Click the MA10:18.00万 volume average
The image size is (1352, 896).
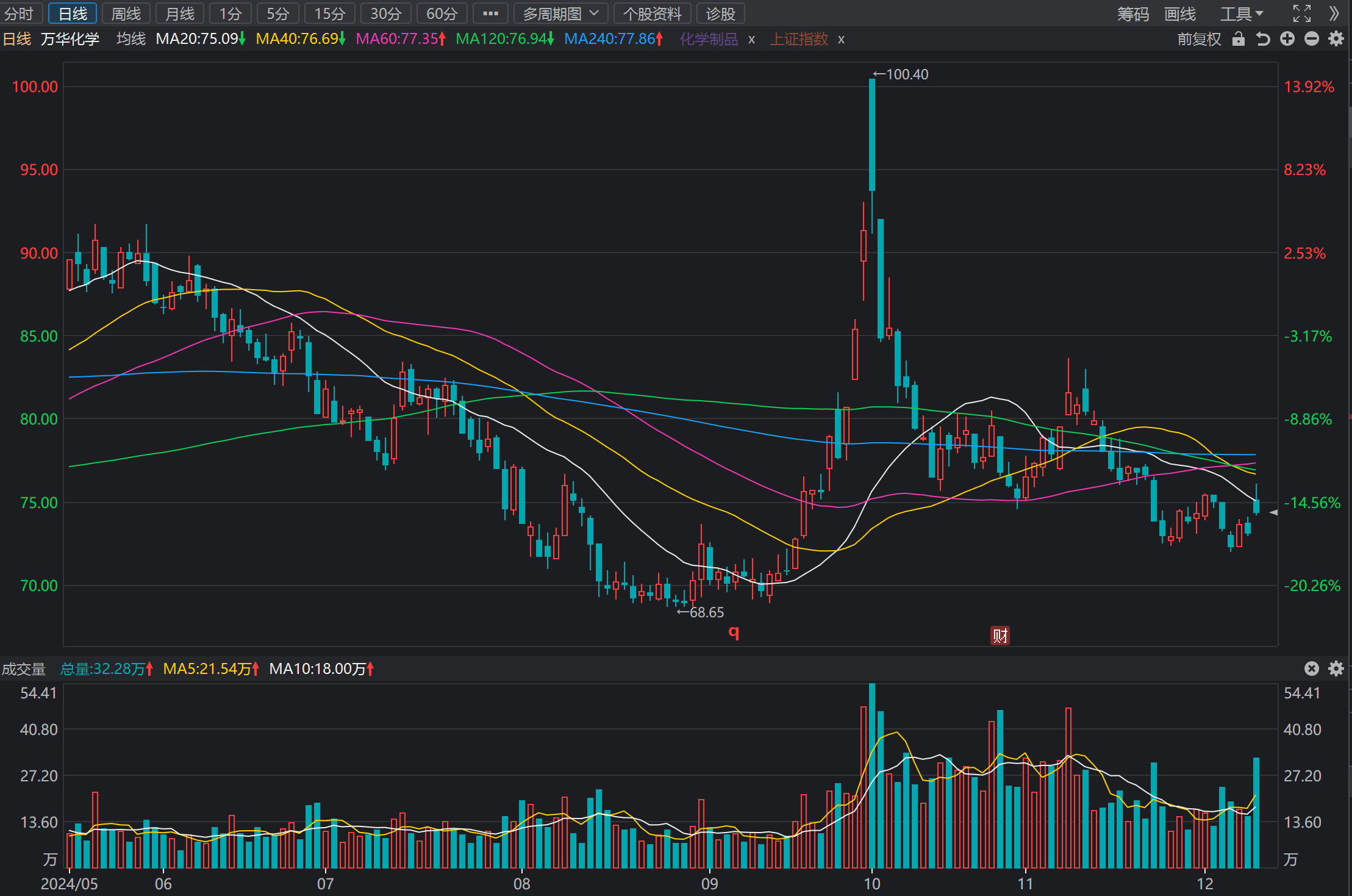321,669
